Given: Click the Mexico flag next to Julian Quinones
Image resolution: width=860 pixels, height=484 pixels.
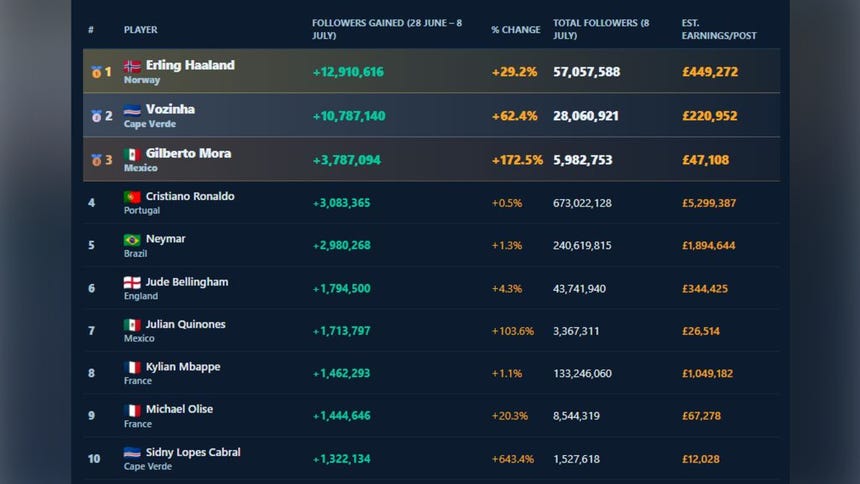Looking at the screenshot, I should 132,325.
